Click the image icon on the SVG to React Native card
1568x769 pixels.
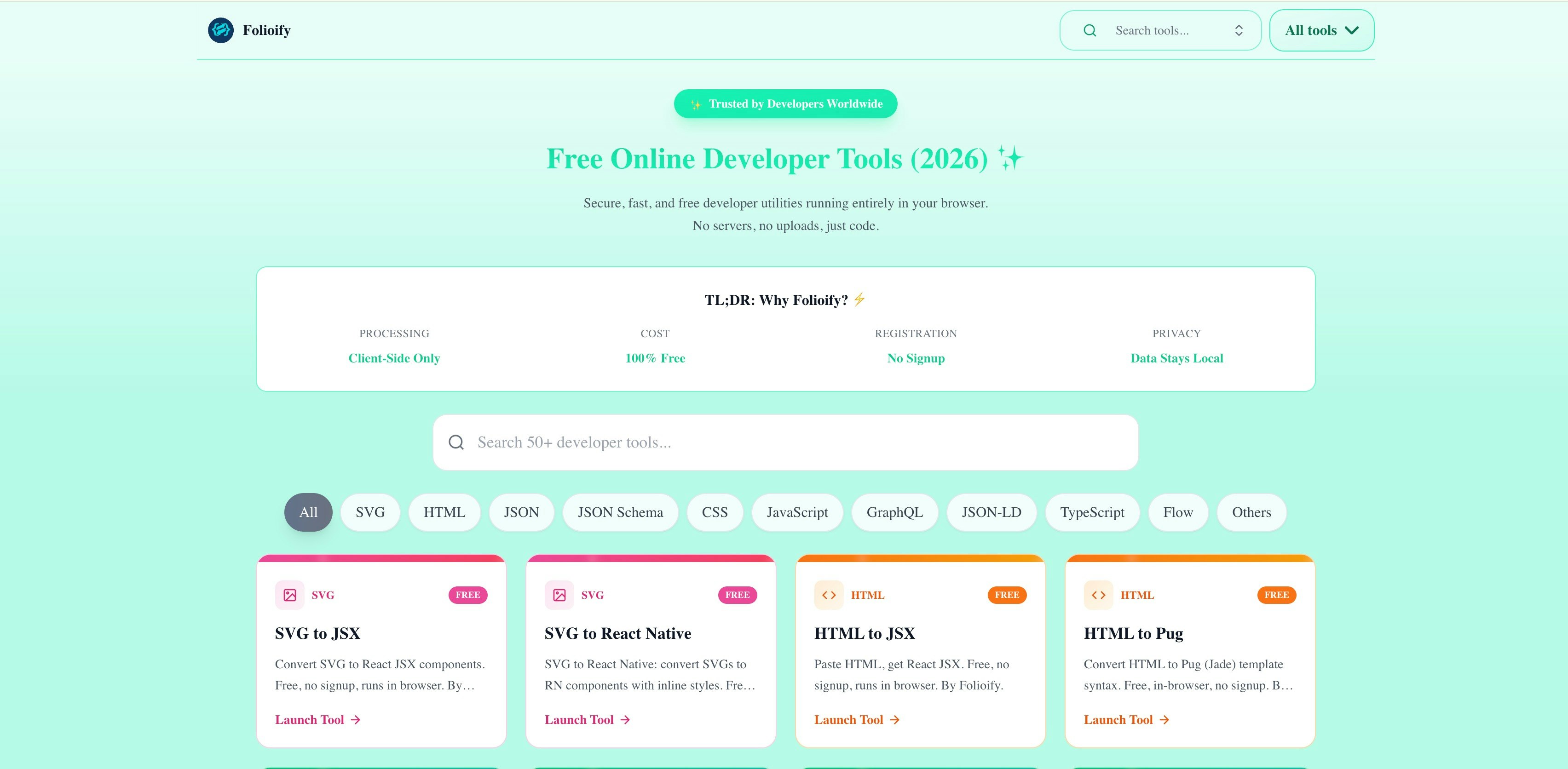[559, 595]
